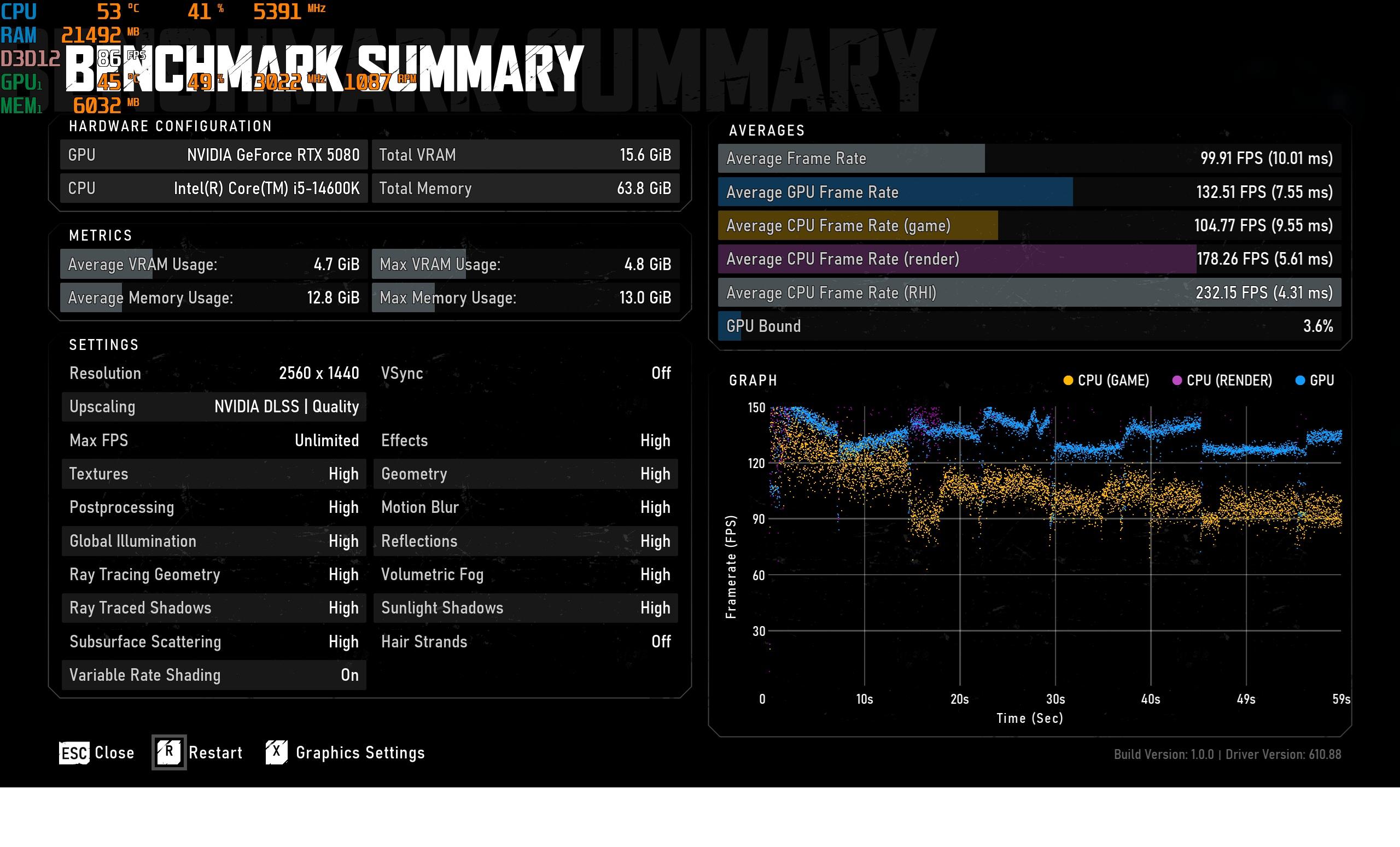This screenshot has height=847, width=1400.
Task: Select the Upscaling NVIDIA DLSS Quality row
Action: tap(214, 407)
